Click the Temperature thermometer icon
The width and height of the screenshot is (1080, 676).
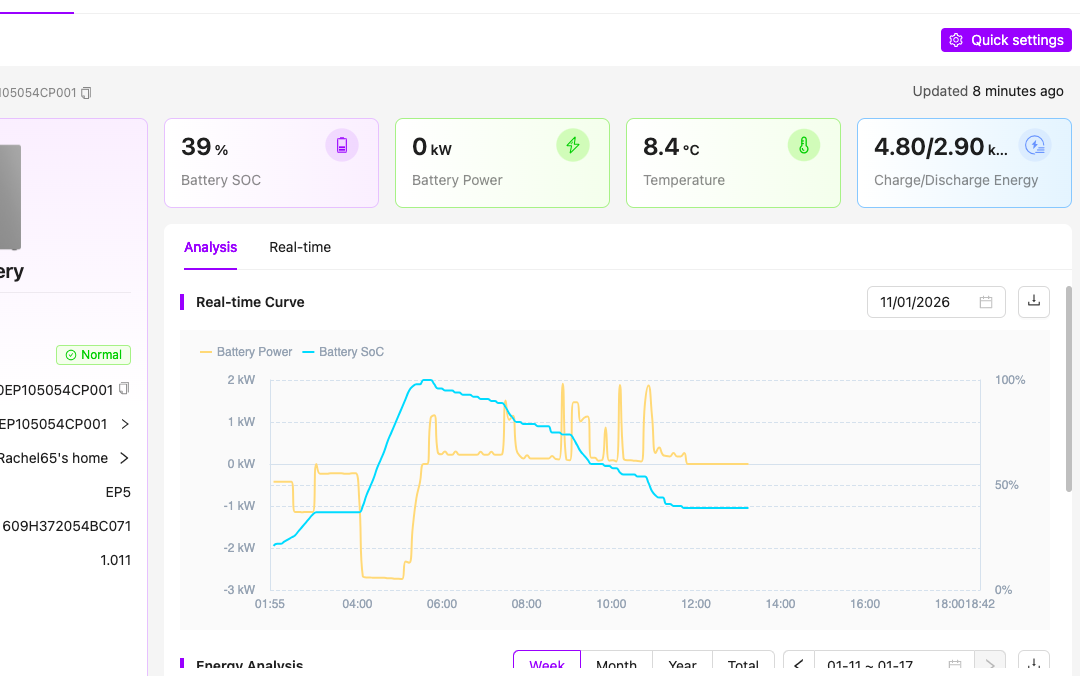[804, 146]
